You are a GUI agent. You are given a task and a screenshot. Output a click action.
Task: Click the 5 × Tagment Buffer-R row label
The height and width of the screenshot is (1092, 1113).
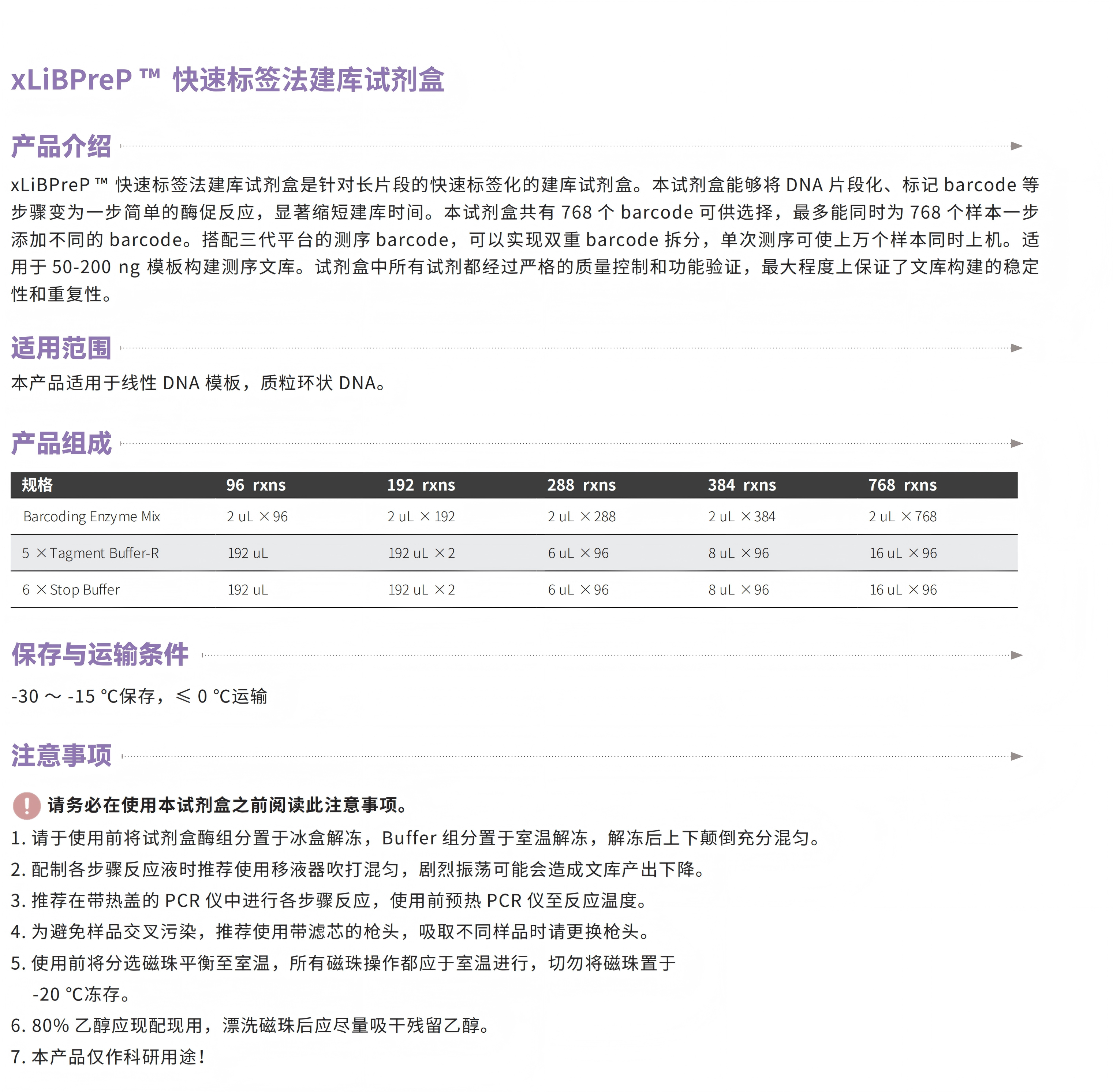(x=91, y=554)
